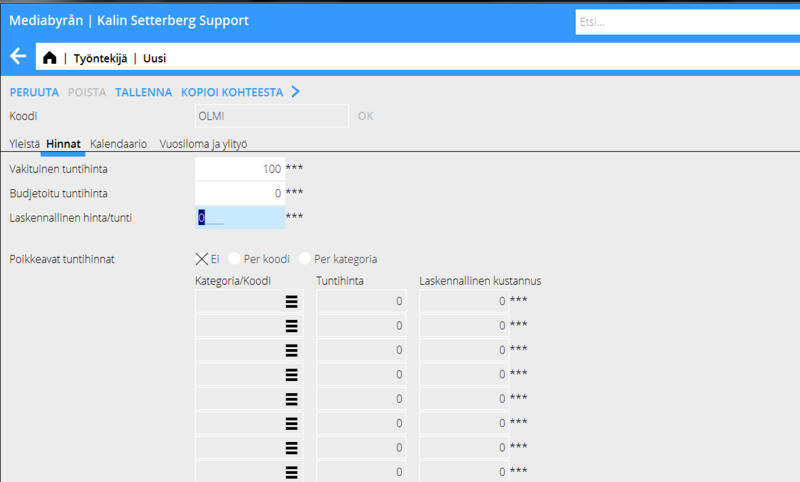Viewport: 800px width, 482px height.
Task: Click the Poista button
Action: 87,92
